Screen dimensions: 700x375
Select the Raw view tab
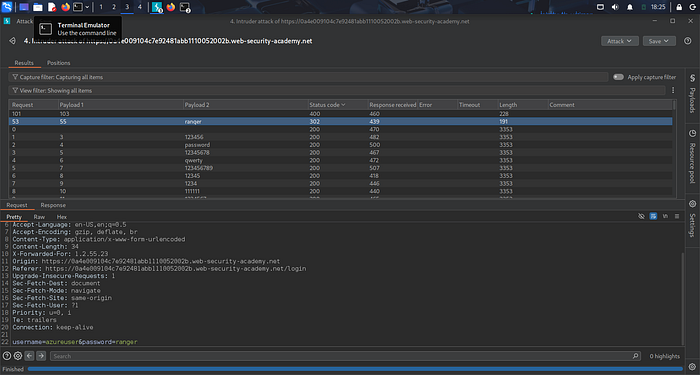(x=39, y=217)
